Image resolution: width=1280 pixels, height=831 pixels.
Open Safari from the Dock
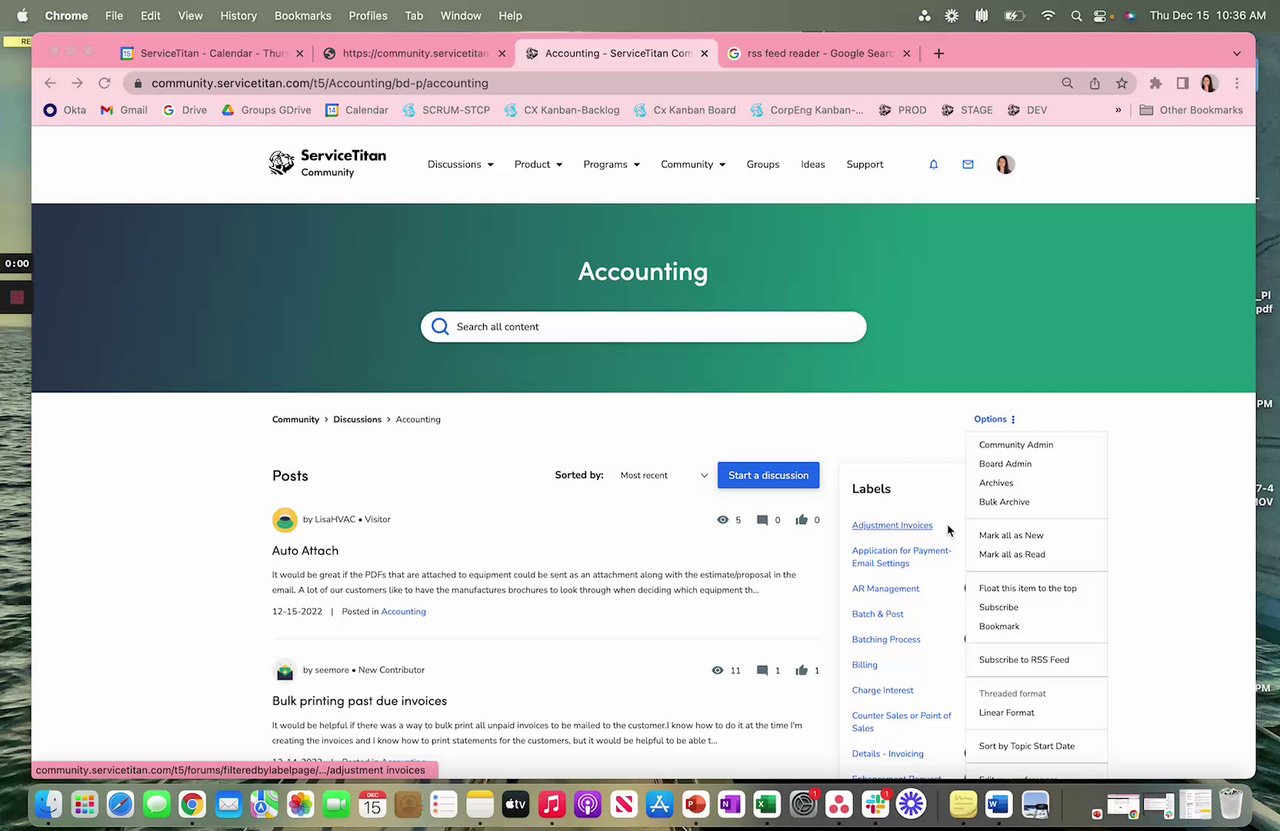click(120, 804)
